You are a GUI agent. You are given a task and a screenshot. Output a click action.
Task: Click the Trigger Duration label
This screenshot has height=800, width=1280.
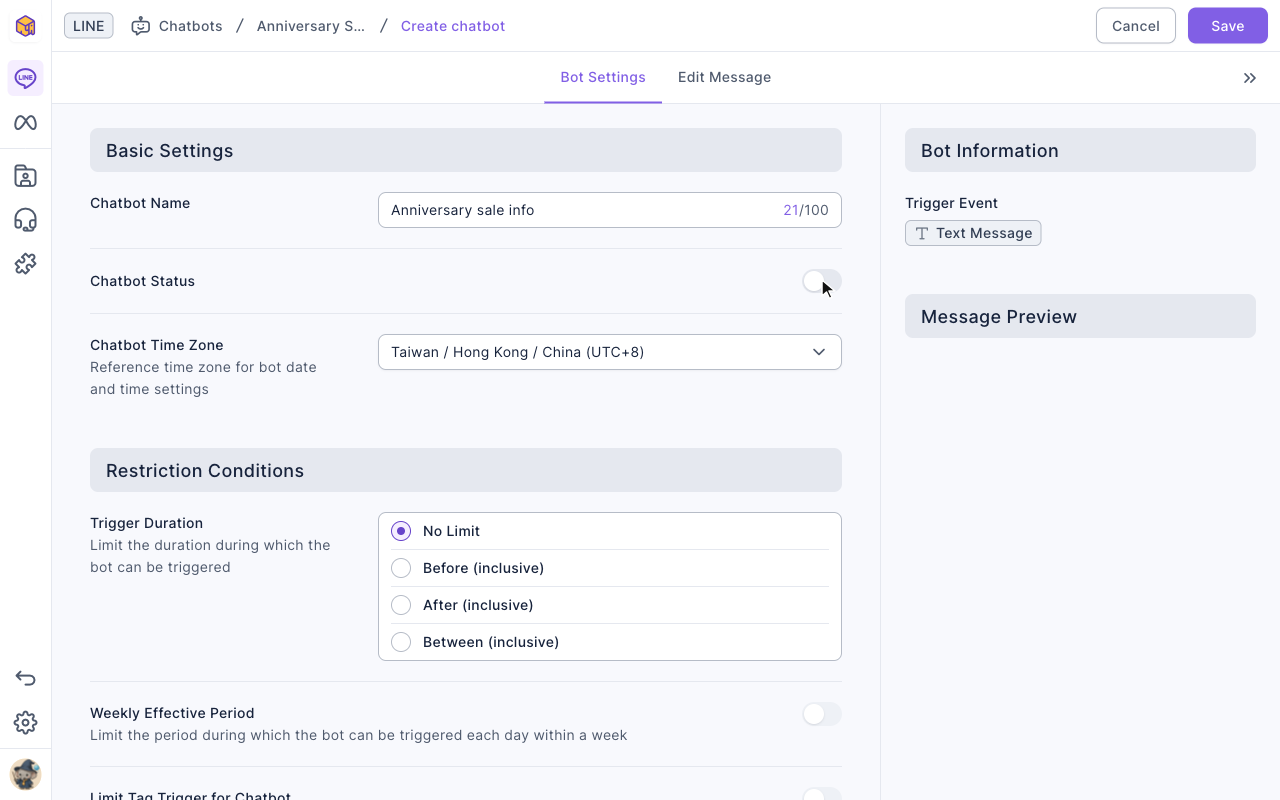pyautogui.click(x=146, y=523)
